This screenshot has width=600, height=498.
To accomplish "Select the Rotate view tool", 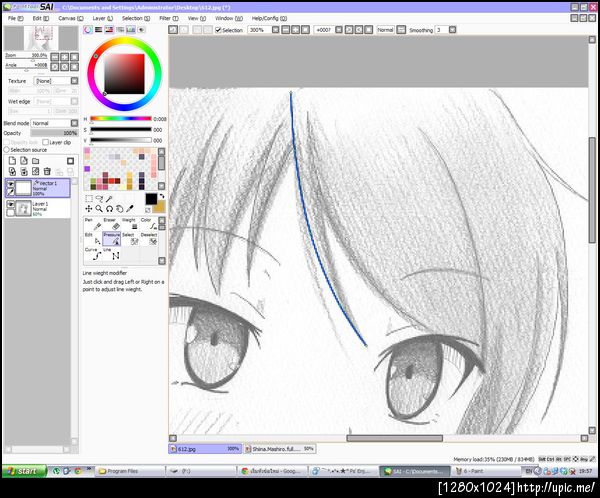I will point(109,209).
